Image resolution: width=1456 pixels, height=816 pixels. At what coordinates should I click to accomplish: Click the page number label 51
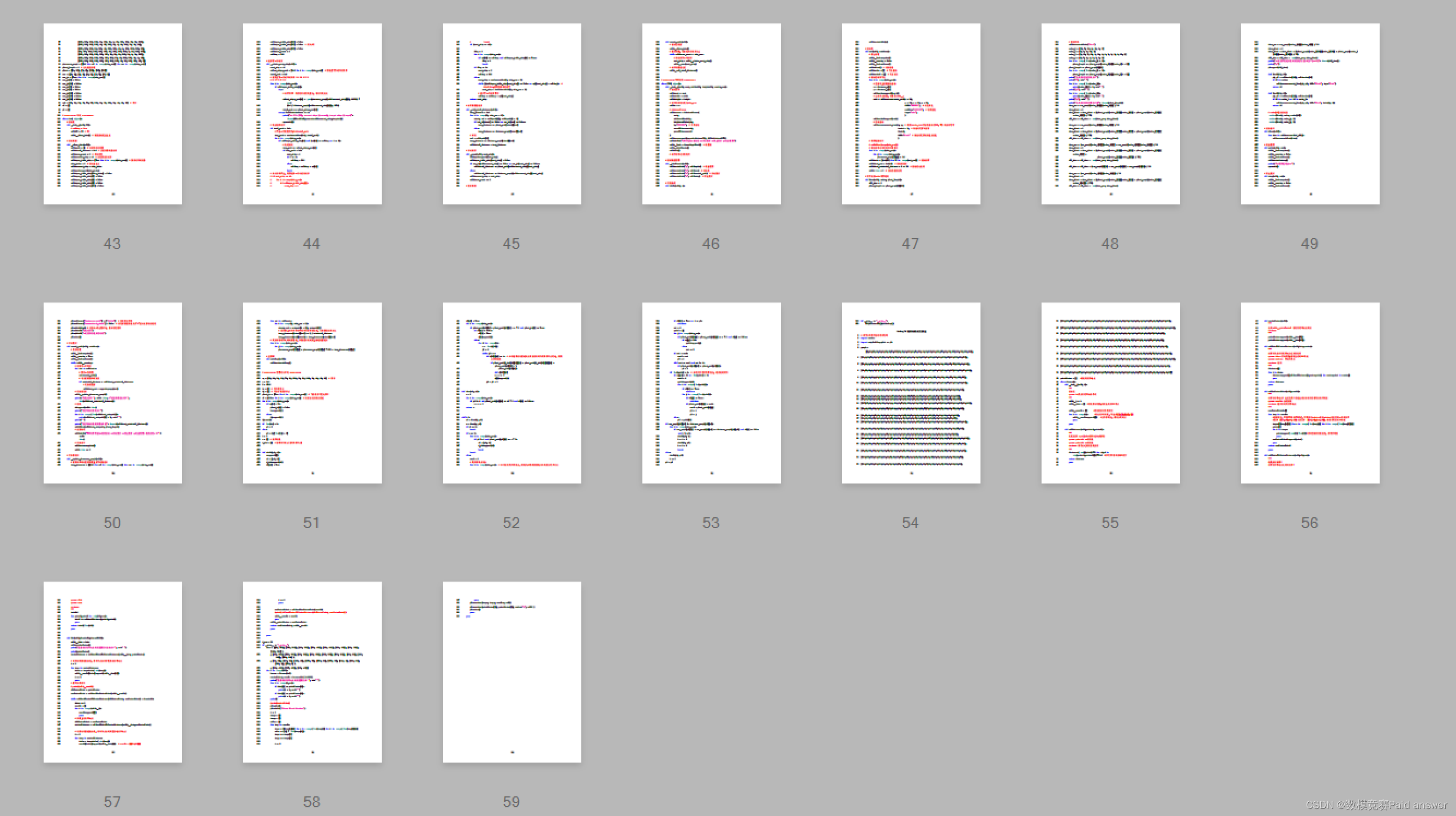pyautogui.click(x=311, y=523)
